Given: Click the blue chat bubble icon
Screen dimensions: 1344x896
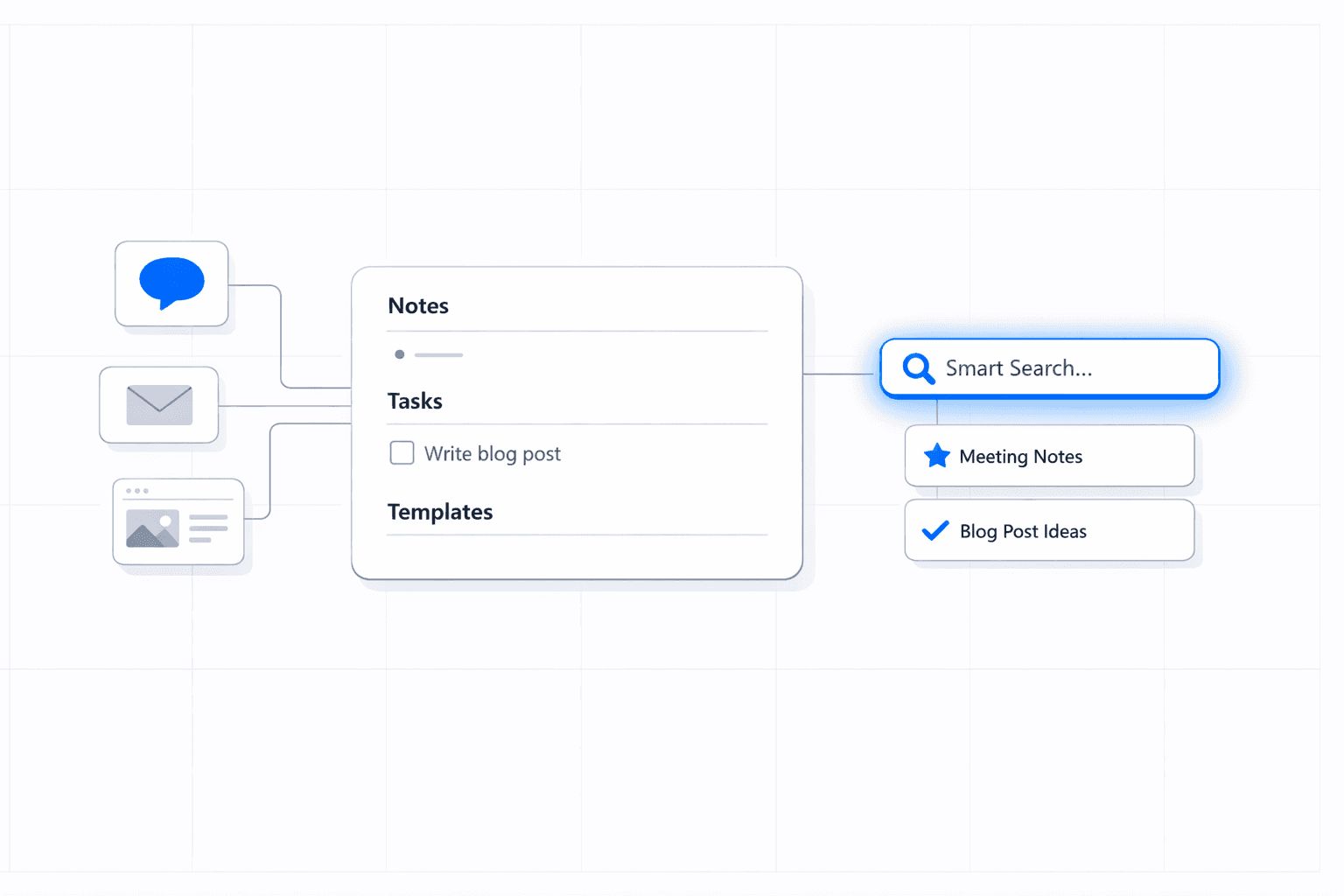Looking at the screenshot, I should point(171,283).
